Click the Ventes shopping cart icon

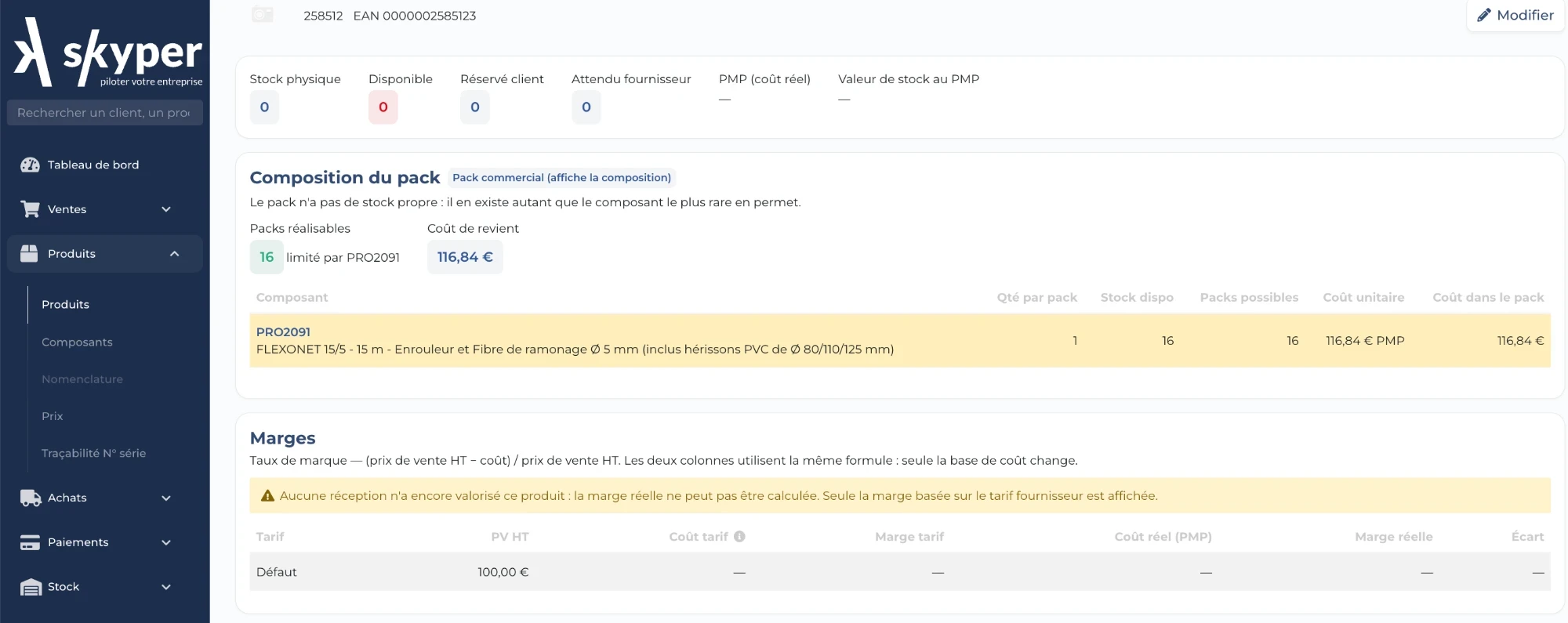click(30, 209)
